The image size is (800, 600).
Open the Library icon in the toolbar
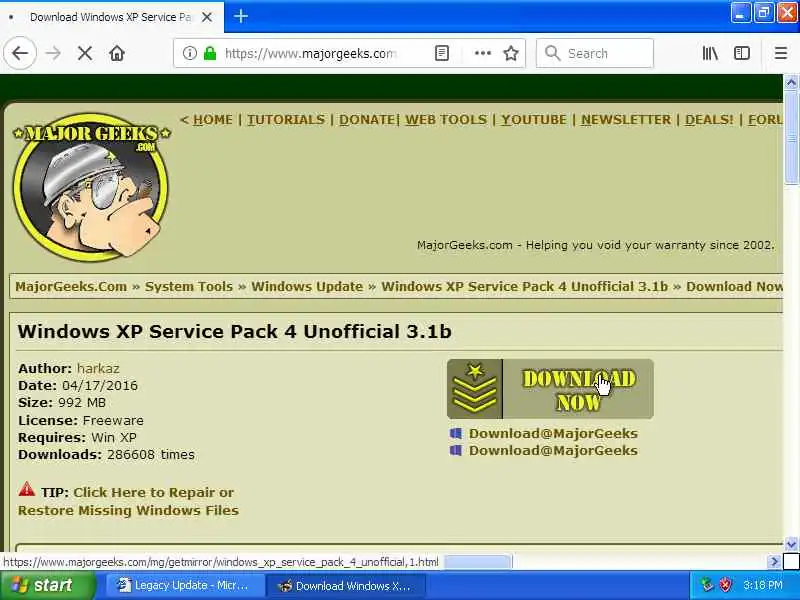(710, 53)
